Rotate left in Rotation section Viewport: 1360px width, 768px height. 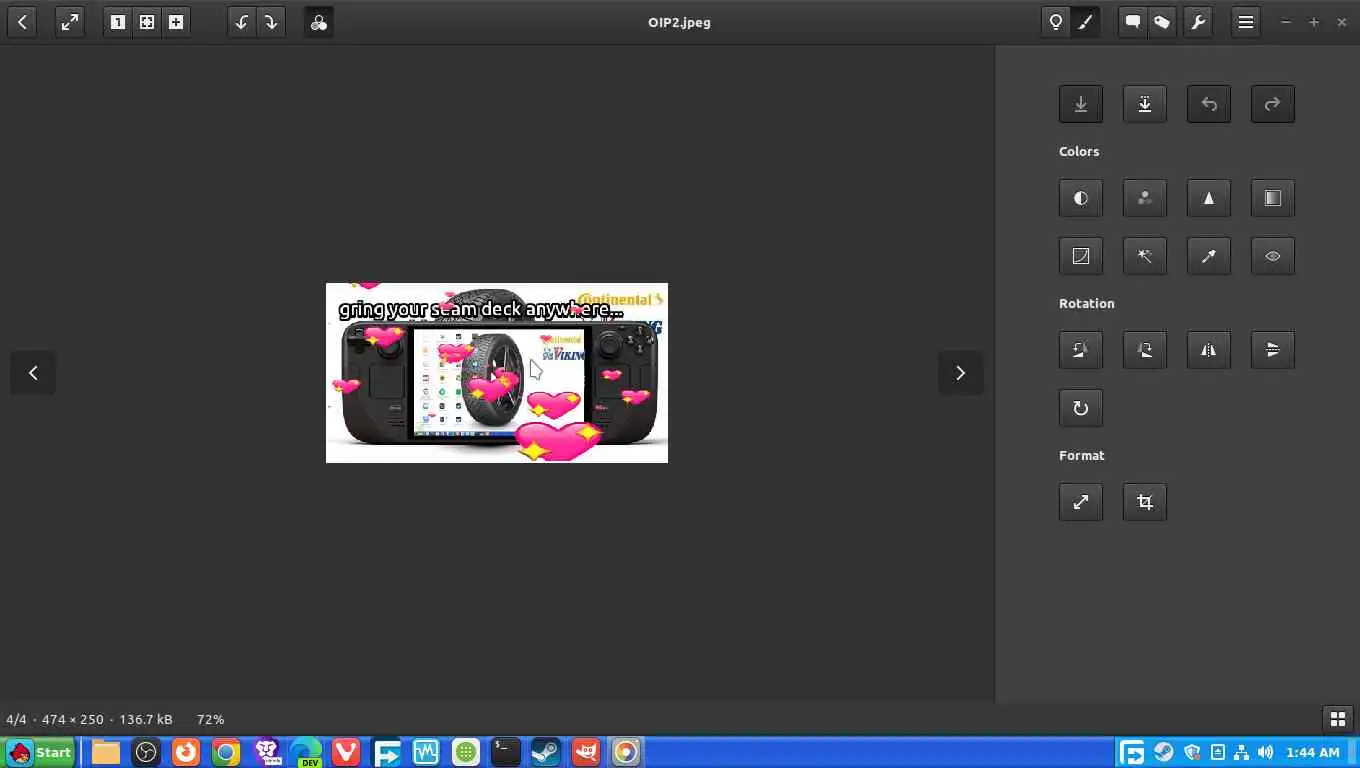[x=1081, y=350]
